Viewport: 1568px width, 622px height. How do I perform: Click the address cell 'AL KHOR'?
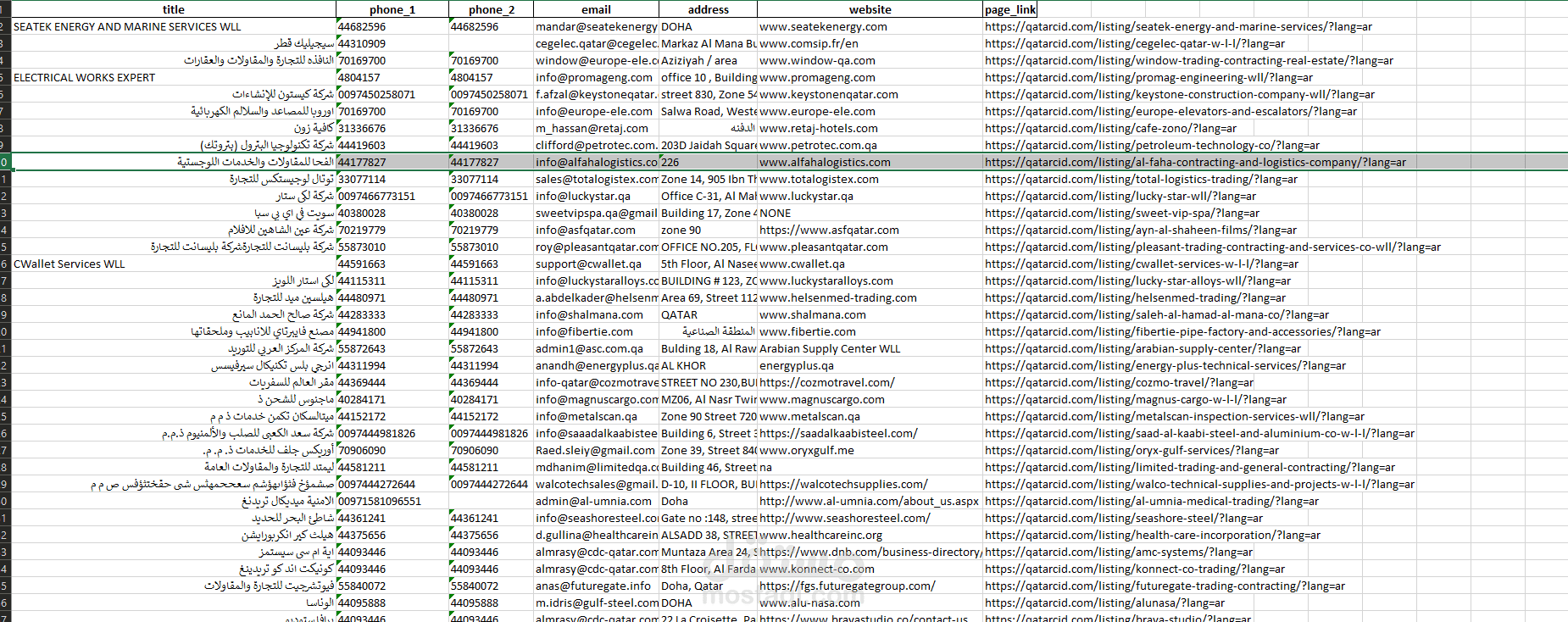708,365
